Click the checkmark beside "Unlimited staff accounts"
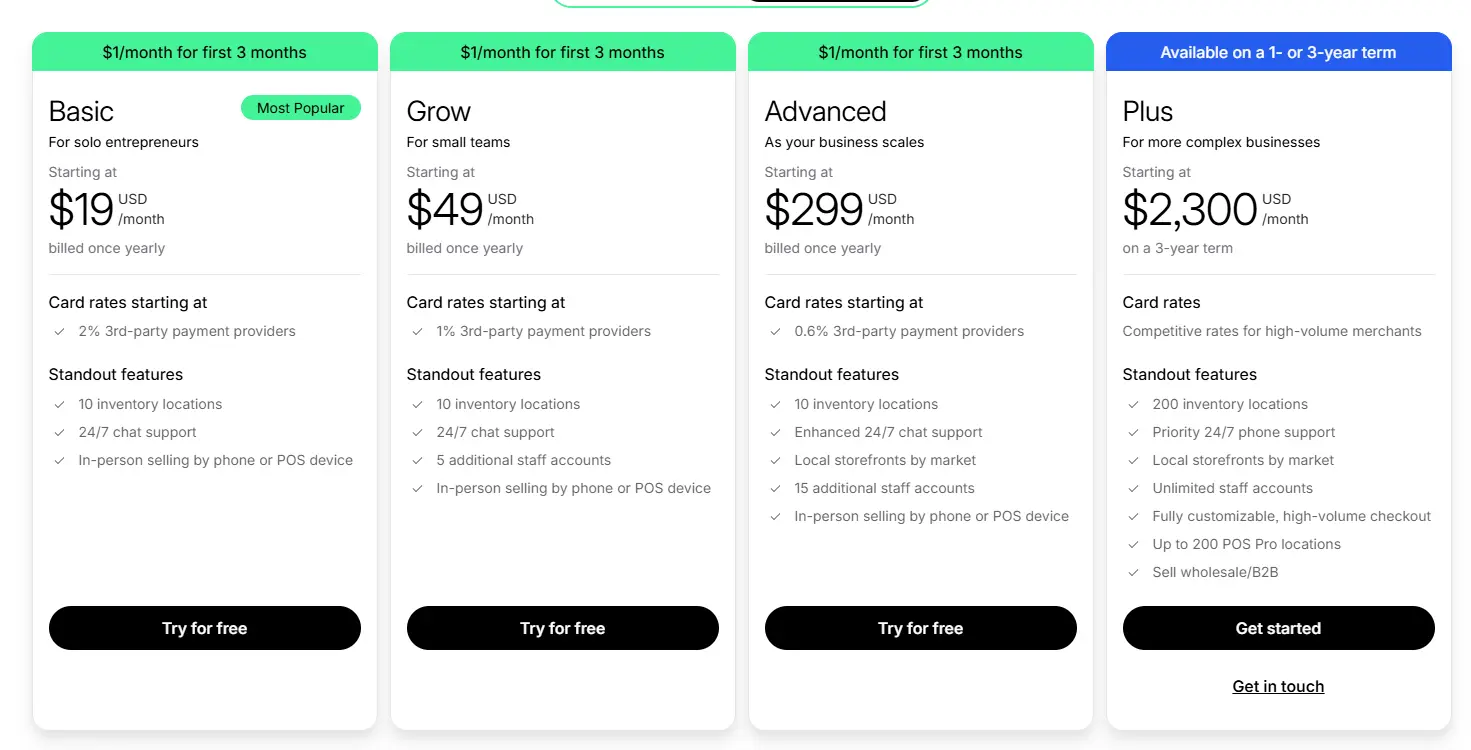 pyautogui.click(x=1134, y=488)
